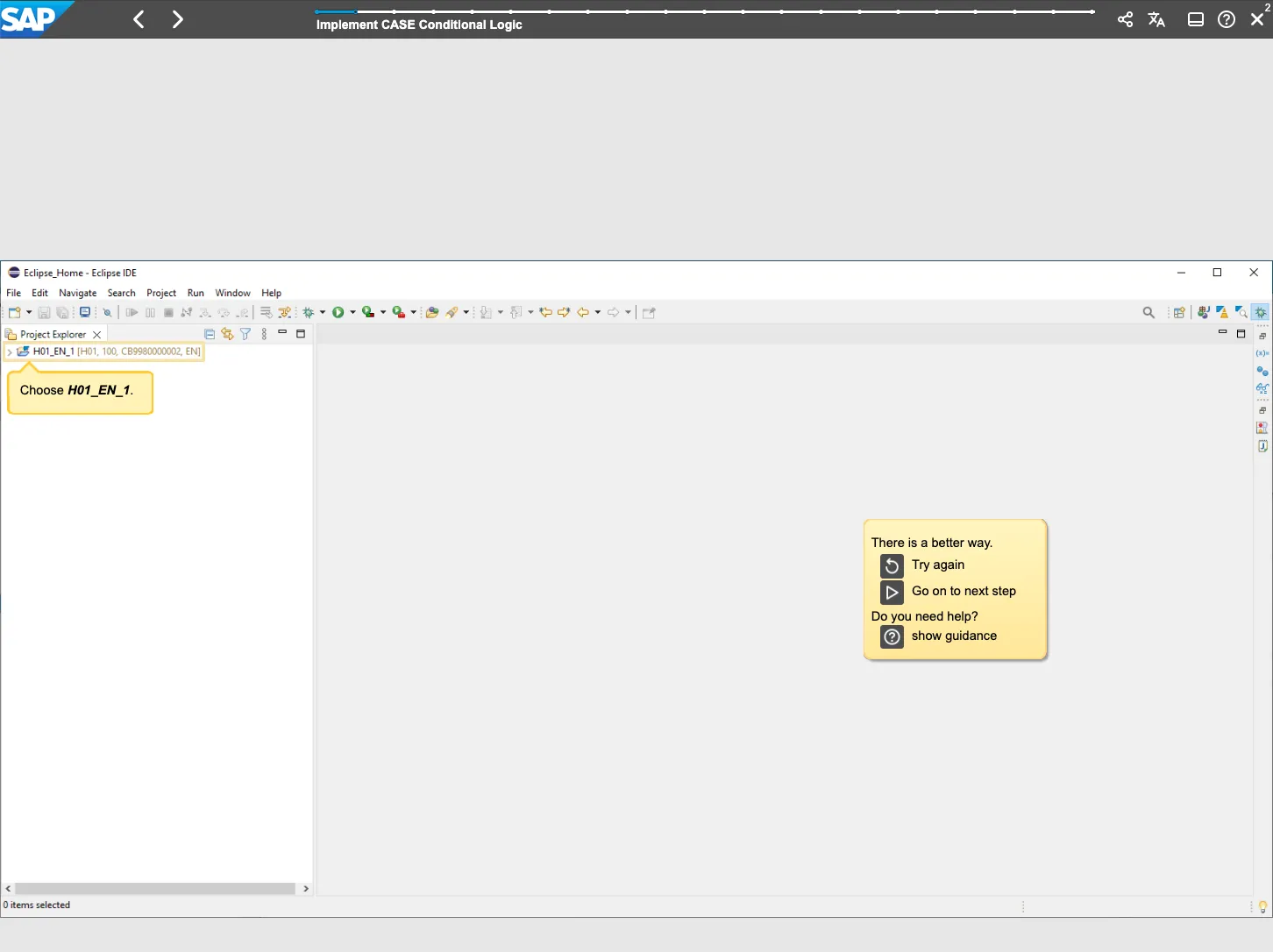
Task: Expand the H01_EN_1 project tree node
Action: [10, 352]
